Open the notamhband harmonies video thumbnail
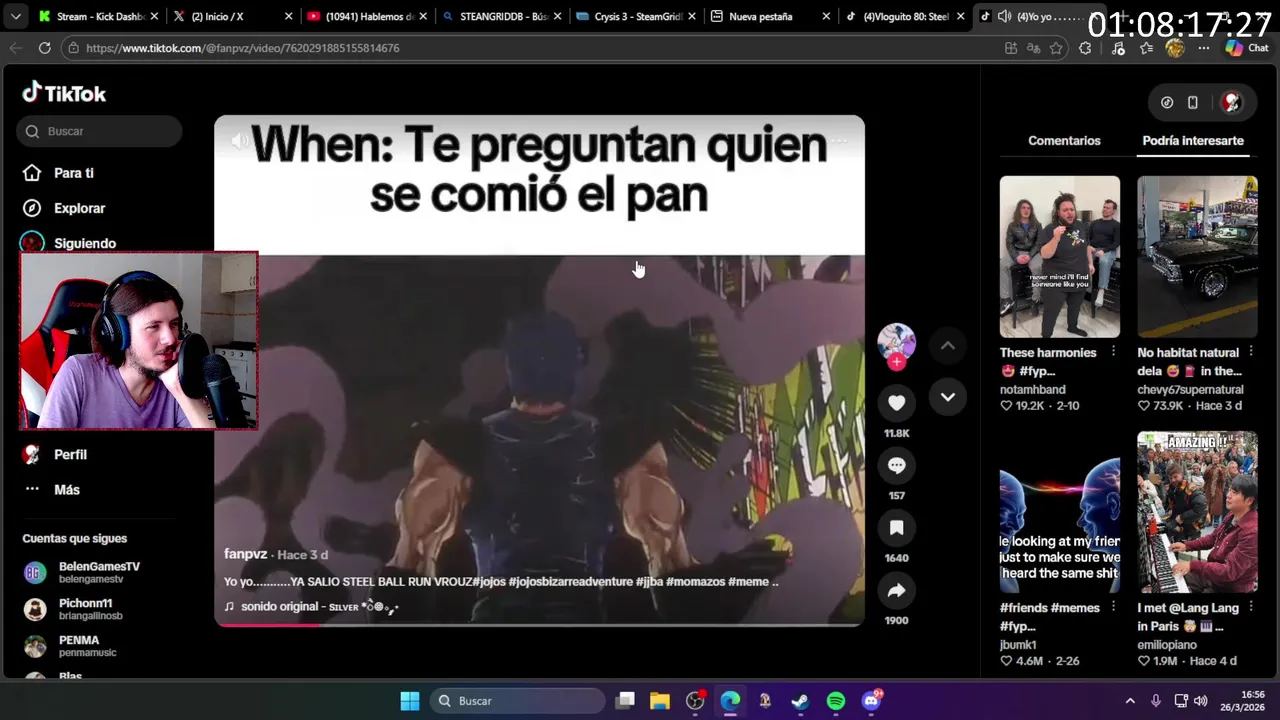The image size is (1280, 720). [x=1059, y=257]
